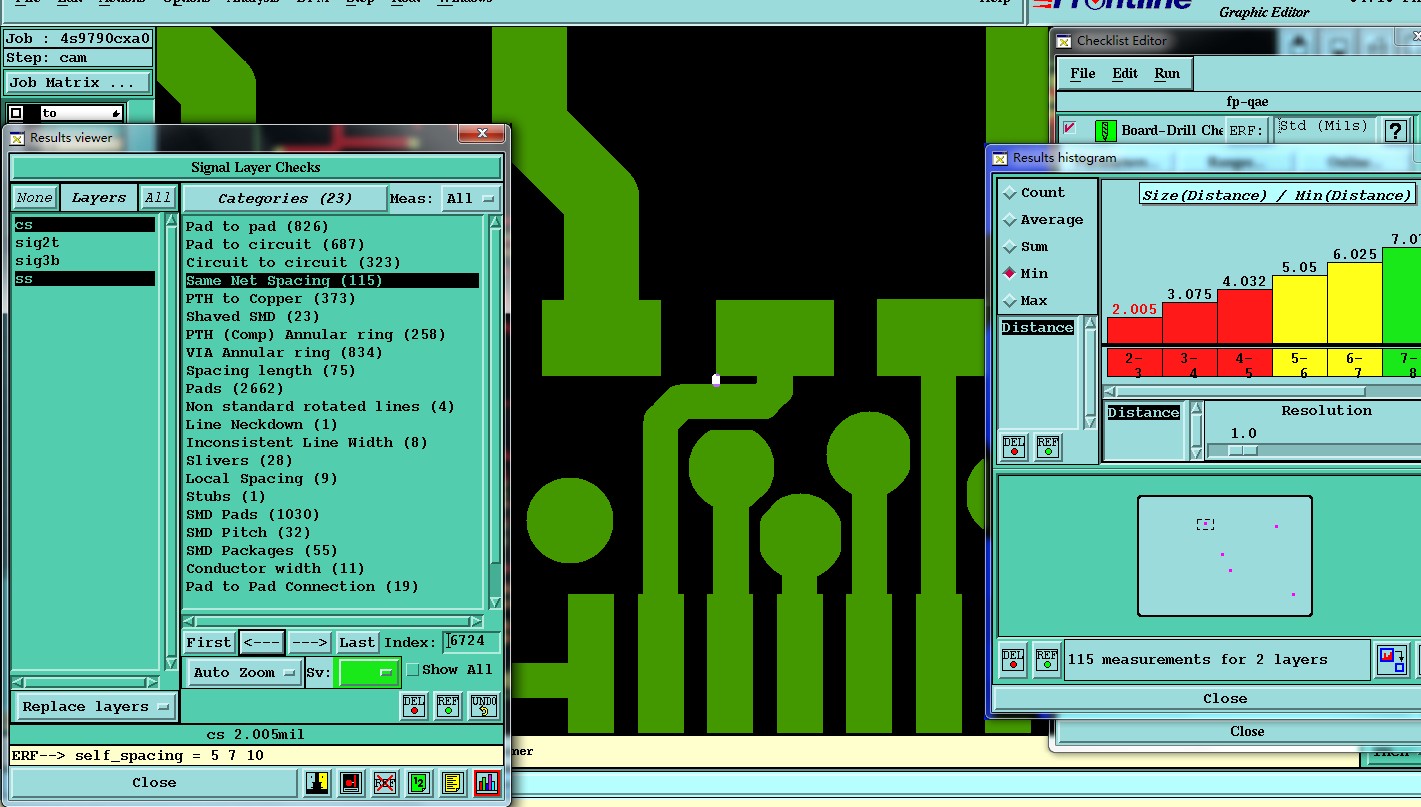Image resolution: width=1421 pixels, height=807 pixels.
Task: Click the REF icon in Results viewer
Action: point(448,706)
